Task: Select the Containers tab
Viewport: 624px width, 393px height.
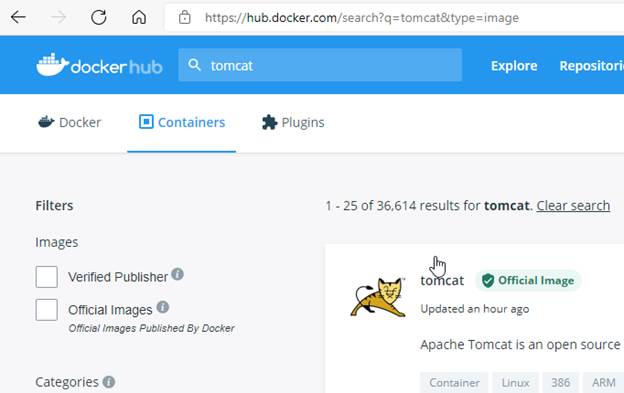Action: 182,123
